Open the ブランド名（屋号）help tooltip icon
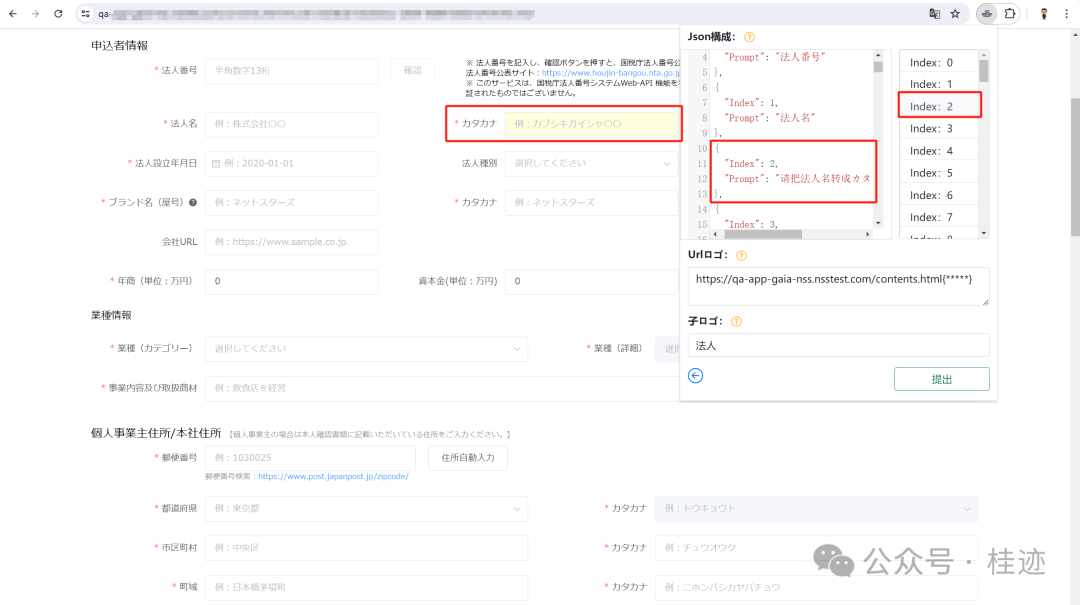The height and width of the screenshot is (605, 1080). (x=193, y=203)
